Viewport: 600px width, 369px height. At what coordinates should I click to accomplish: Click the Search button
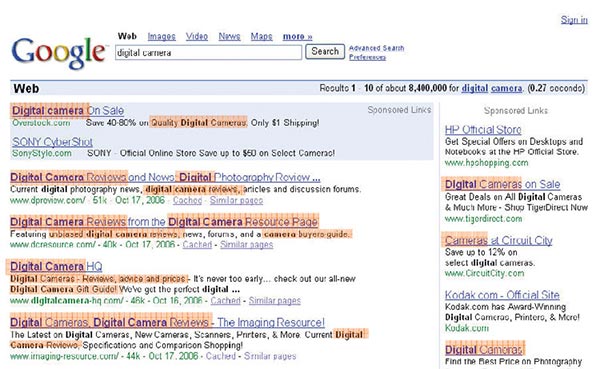tap(325, 52)
